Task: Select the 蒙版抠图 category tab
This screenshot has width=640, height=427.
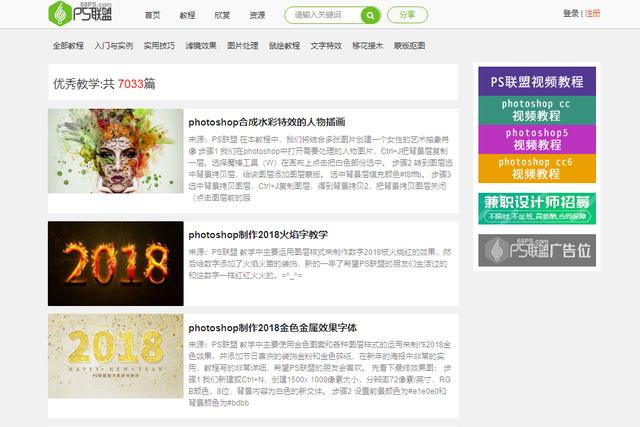Action: coord(409,46)
